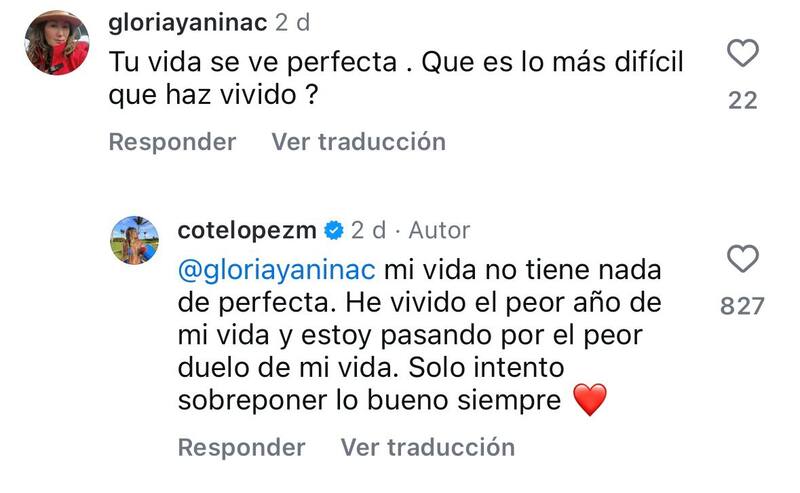Tap Responder under cotelopezm's reply
This screenshot has height=493, width=800.
point(241,446)
